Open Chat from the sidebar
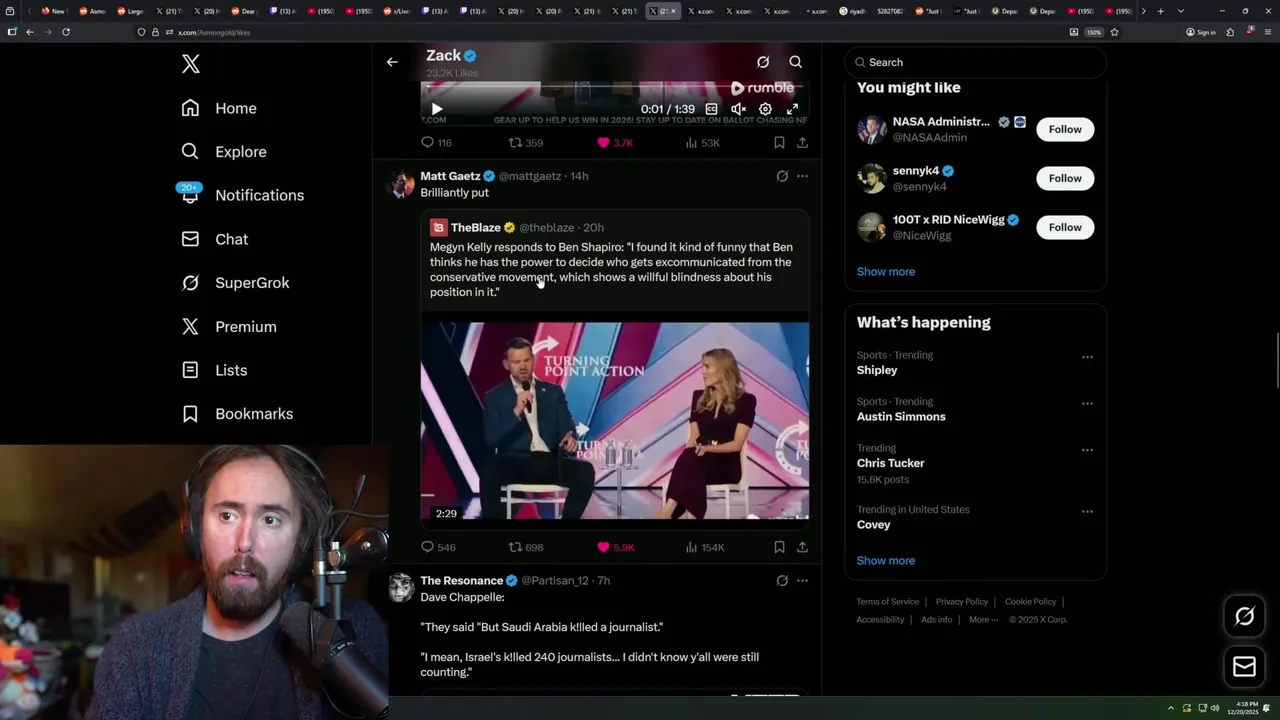 (x=214, y=239)
